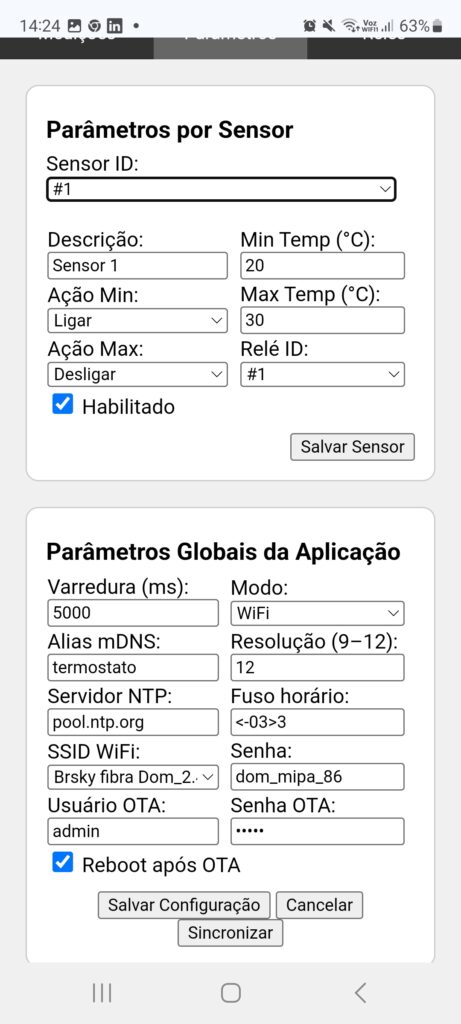This screenshot has width=461, height=1024.
Task: Click the Salvar Configuração button
Action: click(x=184, y=905)
